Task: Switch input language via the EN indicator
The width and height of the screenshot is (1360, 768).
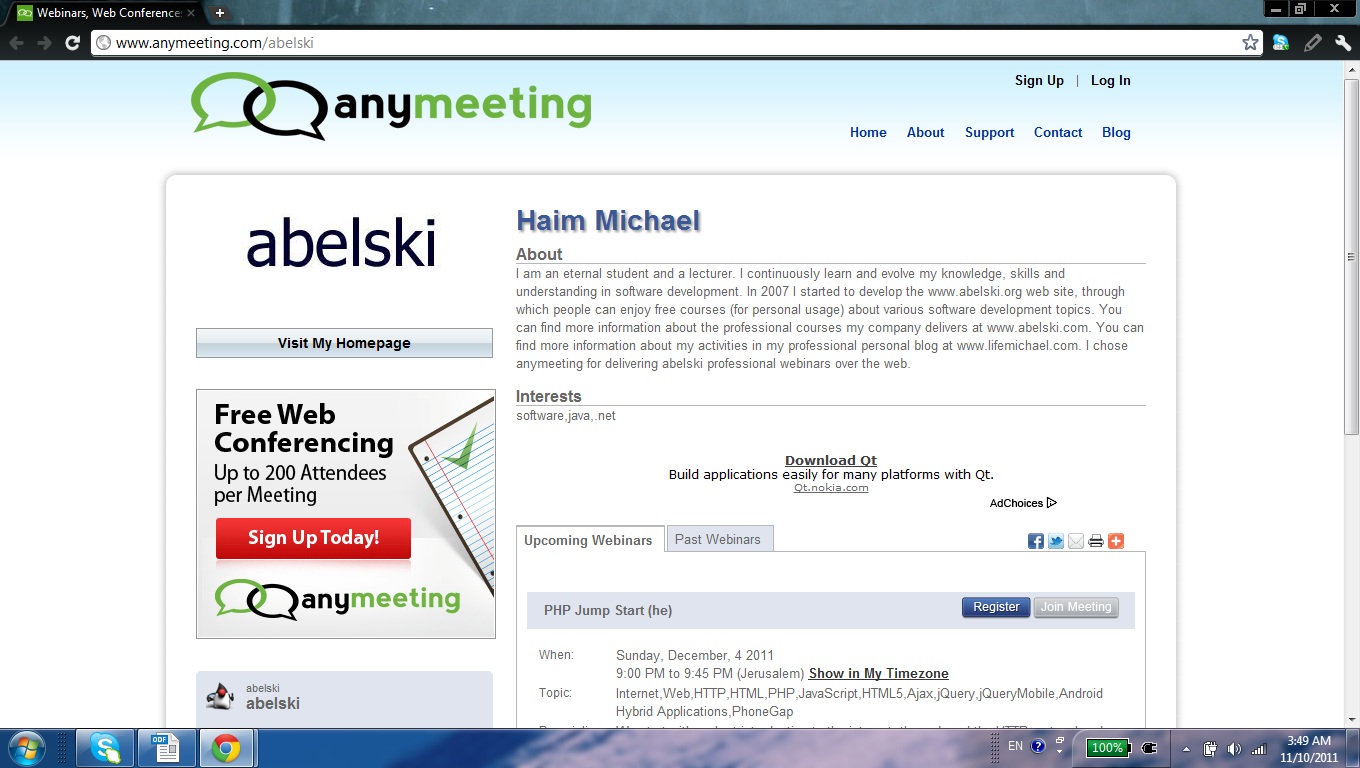Action: tap(1015, 746)
